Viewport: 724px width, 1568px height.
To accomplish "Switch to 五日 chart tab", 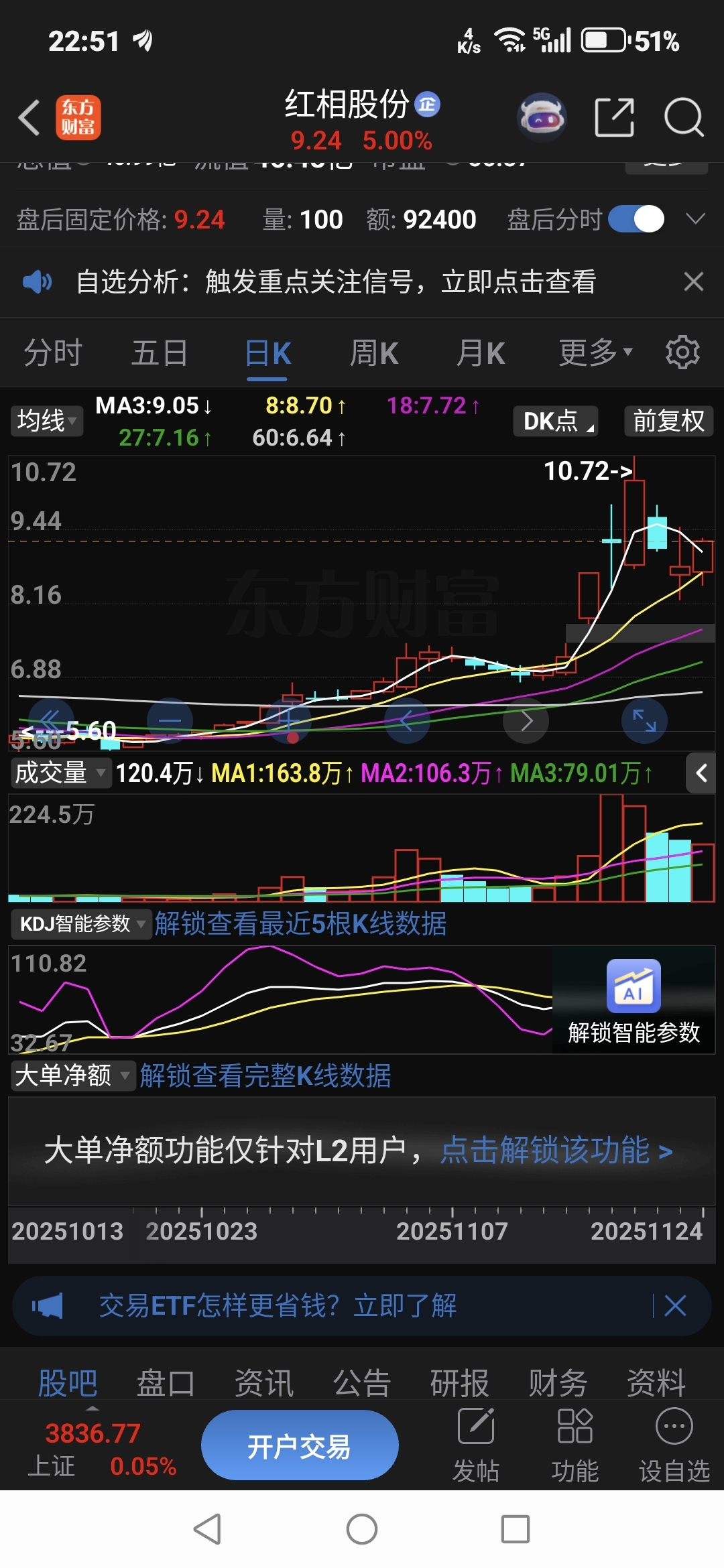I will [160, 352].
